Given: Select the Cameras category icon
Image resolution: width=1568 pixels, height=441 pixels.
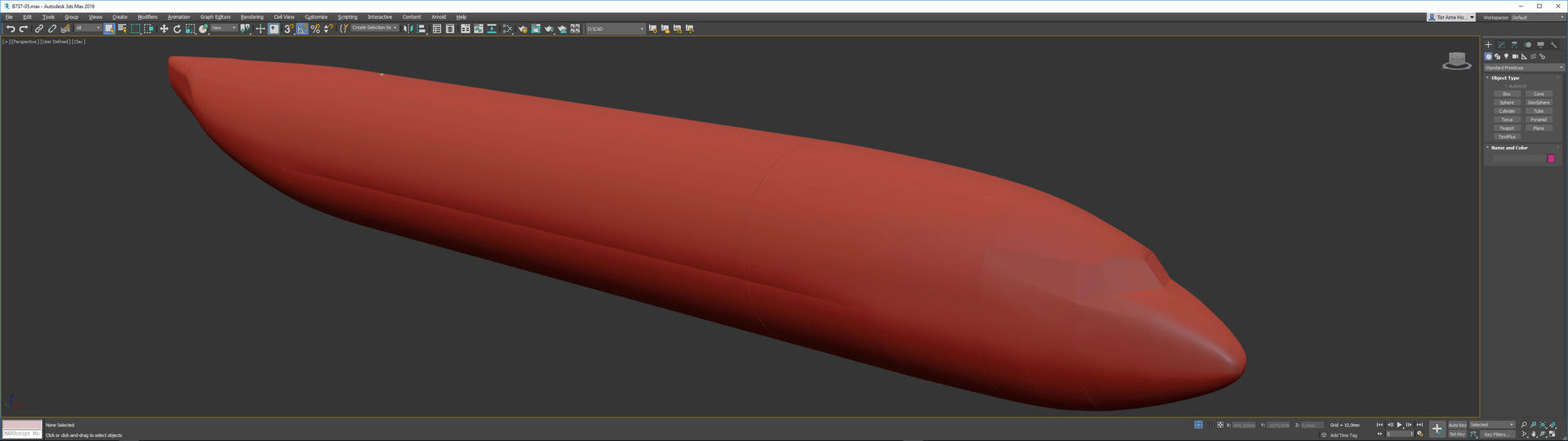Looking at the screenshot, I should [x=1515, y=56].
